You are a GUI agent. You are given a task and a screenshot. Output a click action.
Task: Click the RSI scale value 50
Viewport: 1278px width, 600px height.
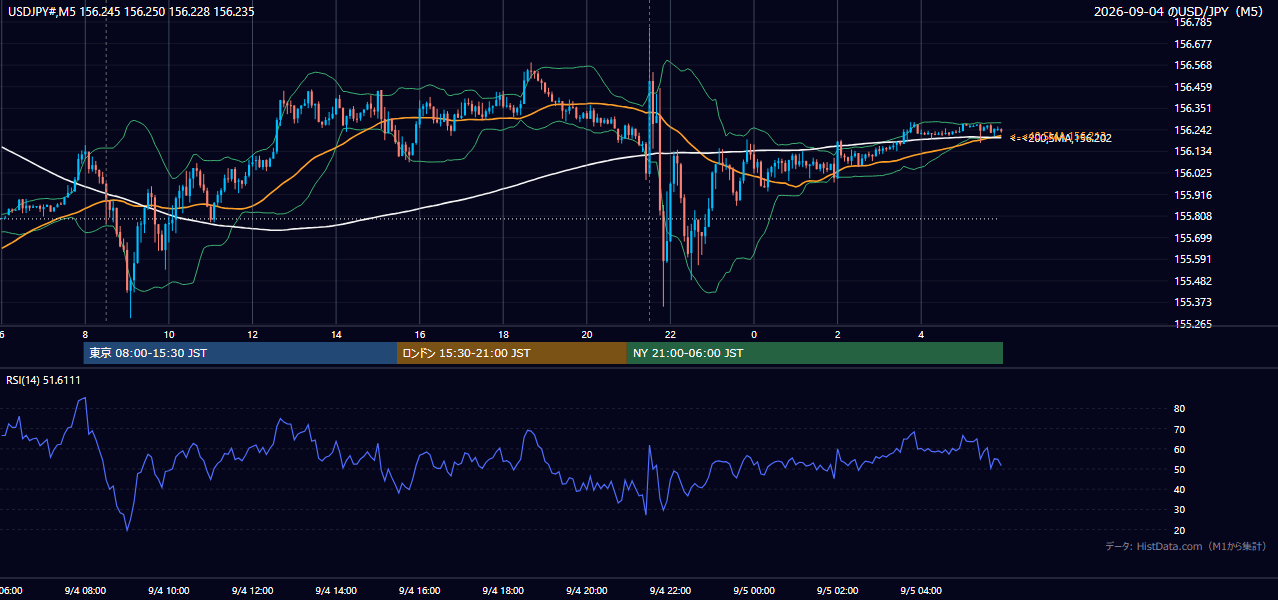pos(1179,469)
